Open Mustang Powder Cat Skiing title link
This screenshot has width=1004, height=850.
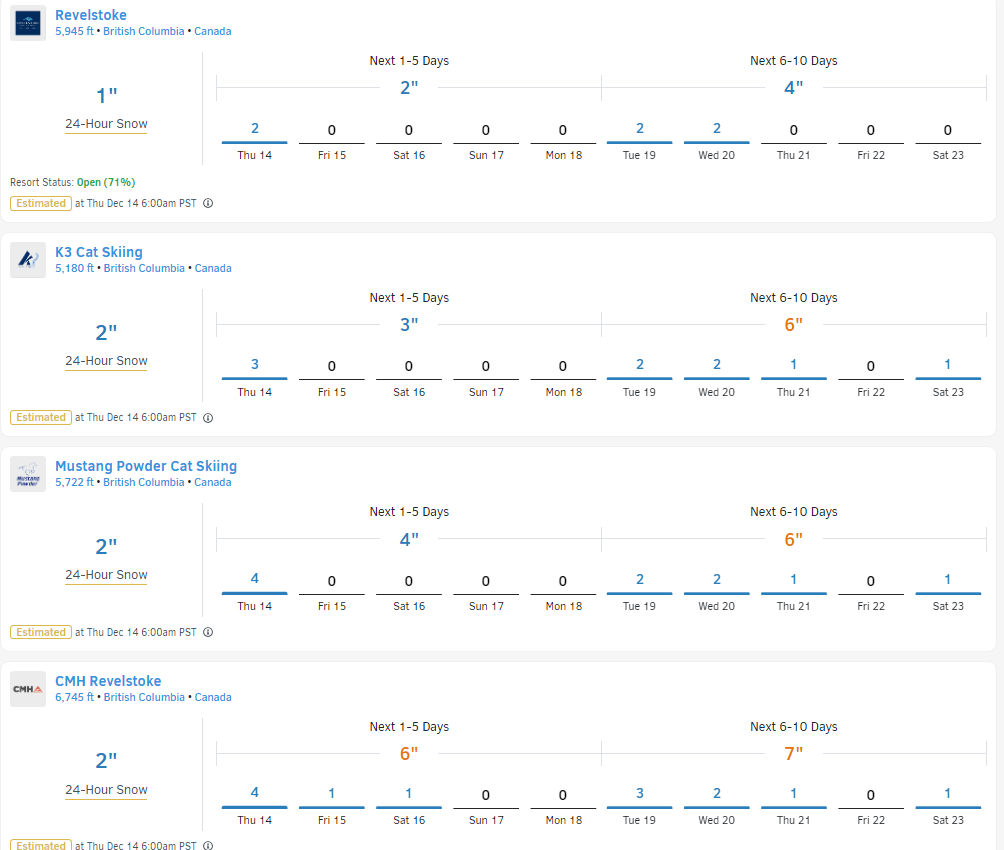click(146, 466)
